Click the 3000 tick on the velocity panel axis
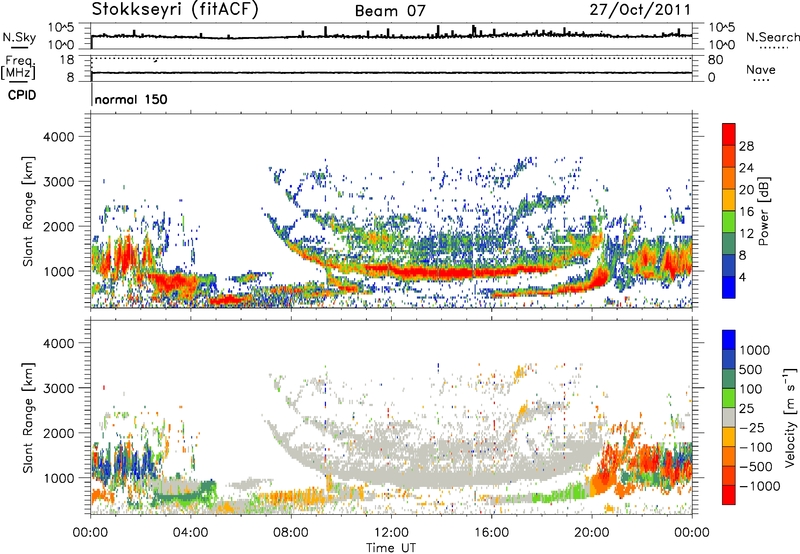Viewport: 800px width, 554px height. (x=59, y=388)
